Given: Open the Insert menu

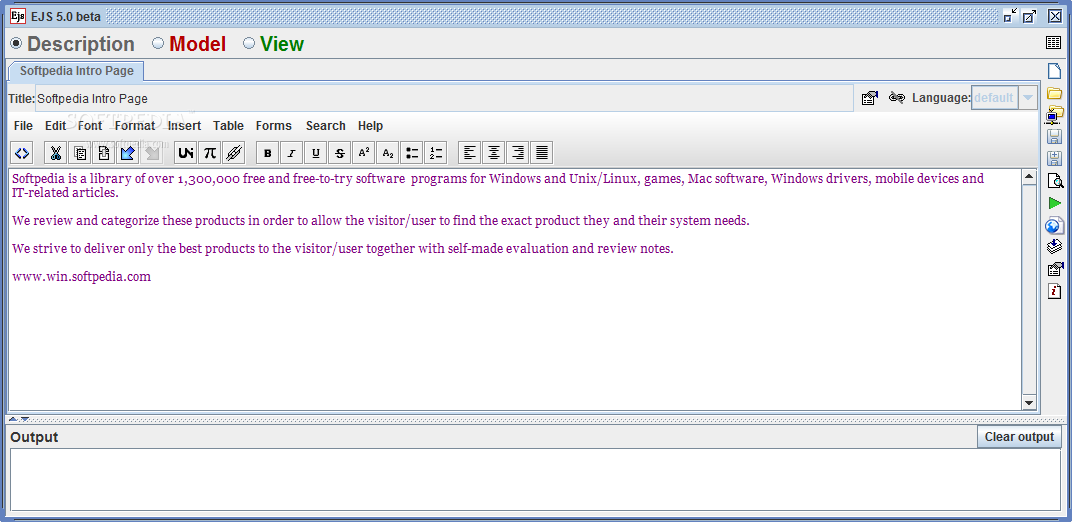Looking at the screenshot, I should 185,126.
